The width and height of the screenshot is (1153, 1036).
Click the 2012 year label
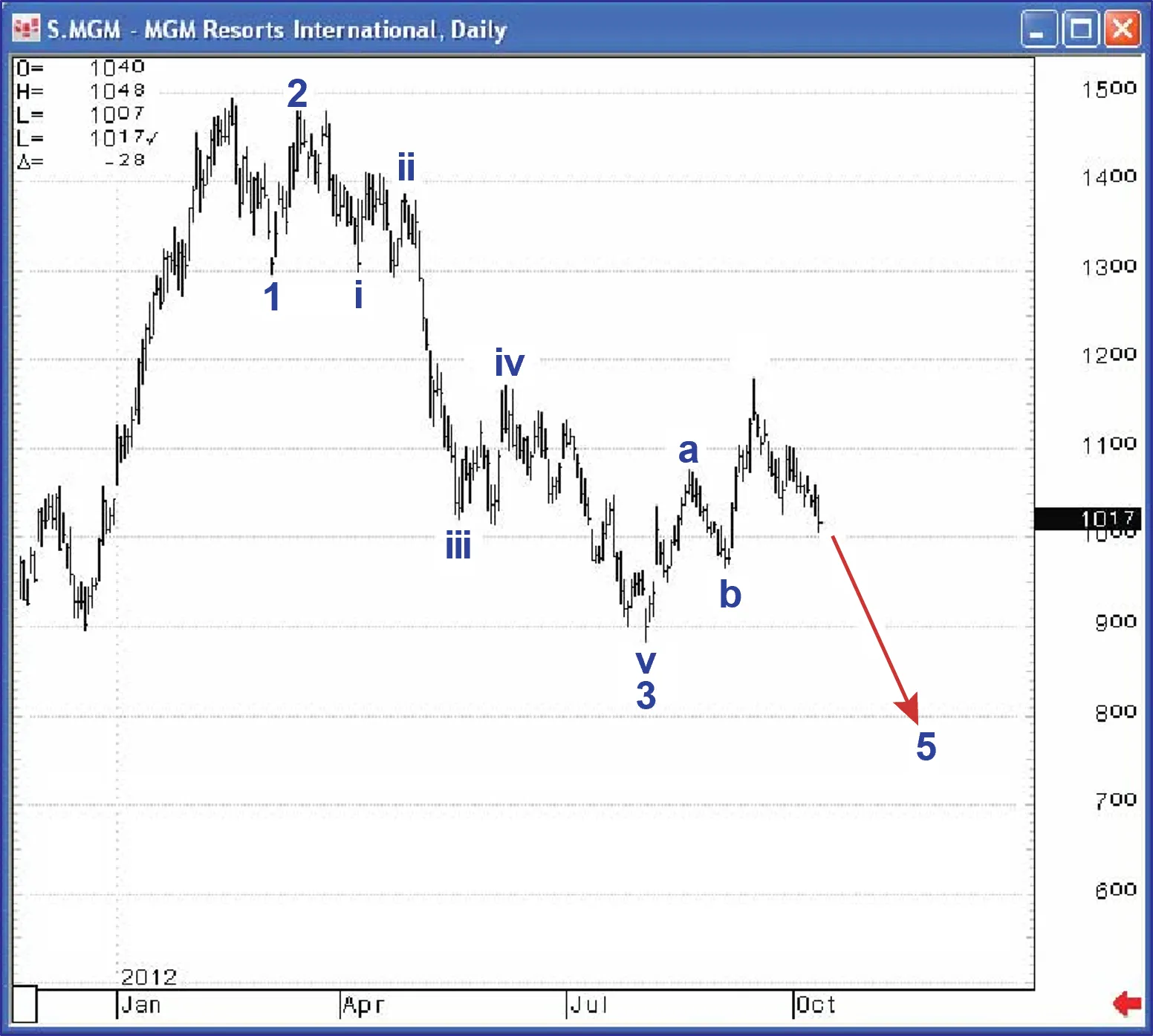tap(149, 977)
